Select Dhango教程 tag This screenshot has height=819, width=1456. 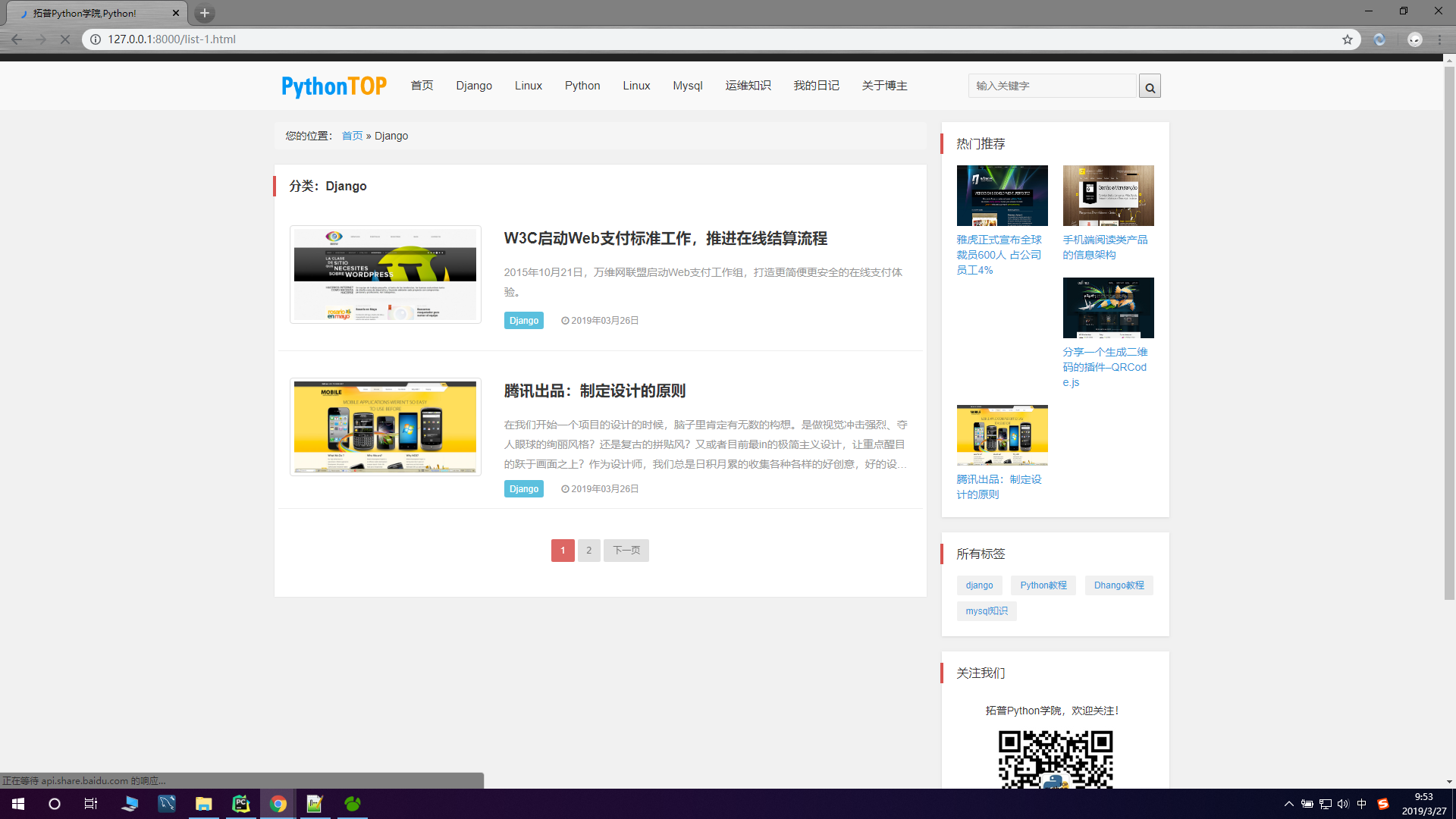1119,585
